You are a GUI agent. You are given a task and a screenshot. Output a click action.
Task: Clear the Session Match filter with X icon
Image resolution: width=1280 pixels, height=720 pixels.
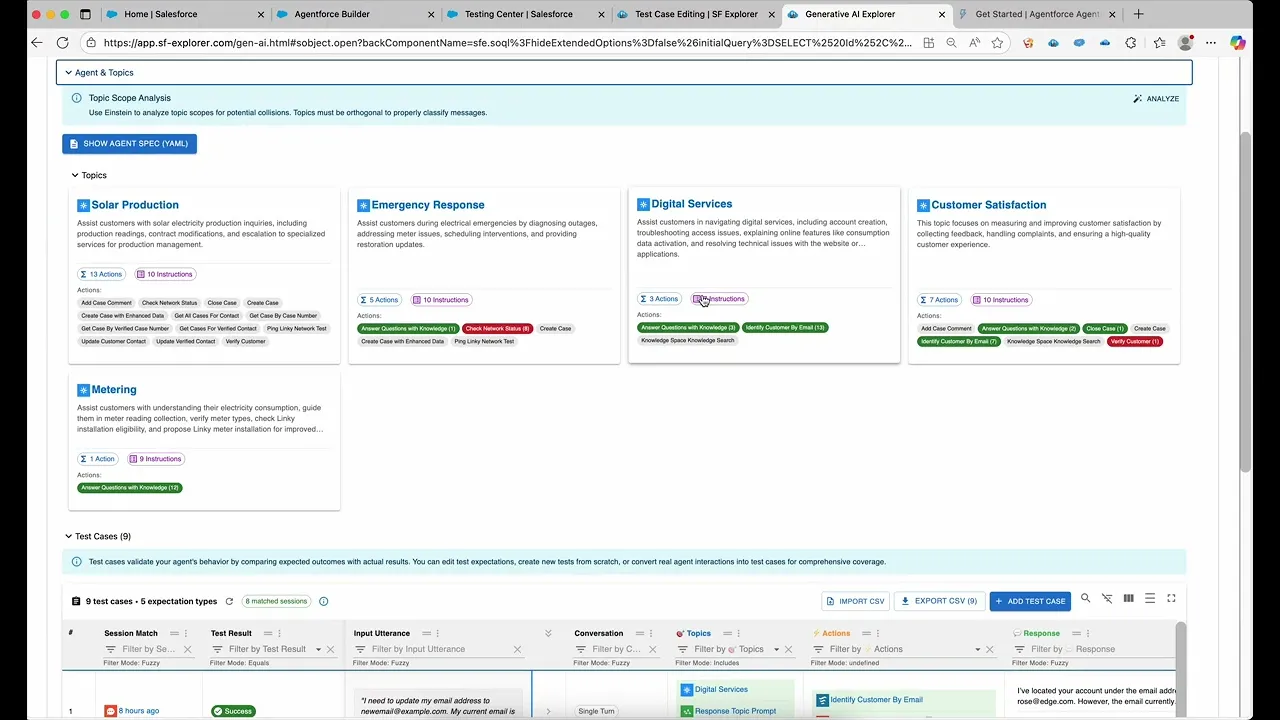pos(187,649)
